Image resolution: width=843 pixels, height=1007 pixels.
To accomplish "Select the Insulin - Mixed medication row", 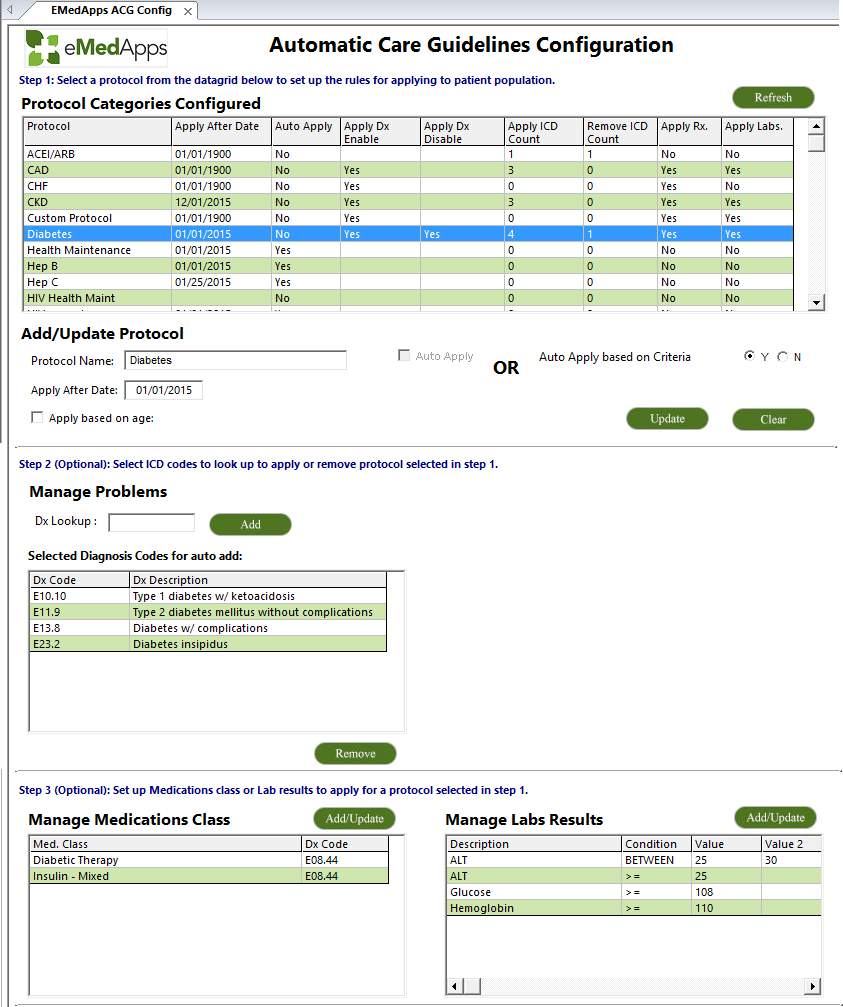I will click(209, 876).
